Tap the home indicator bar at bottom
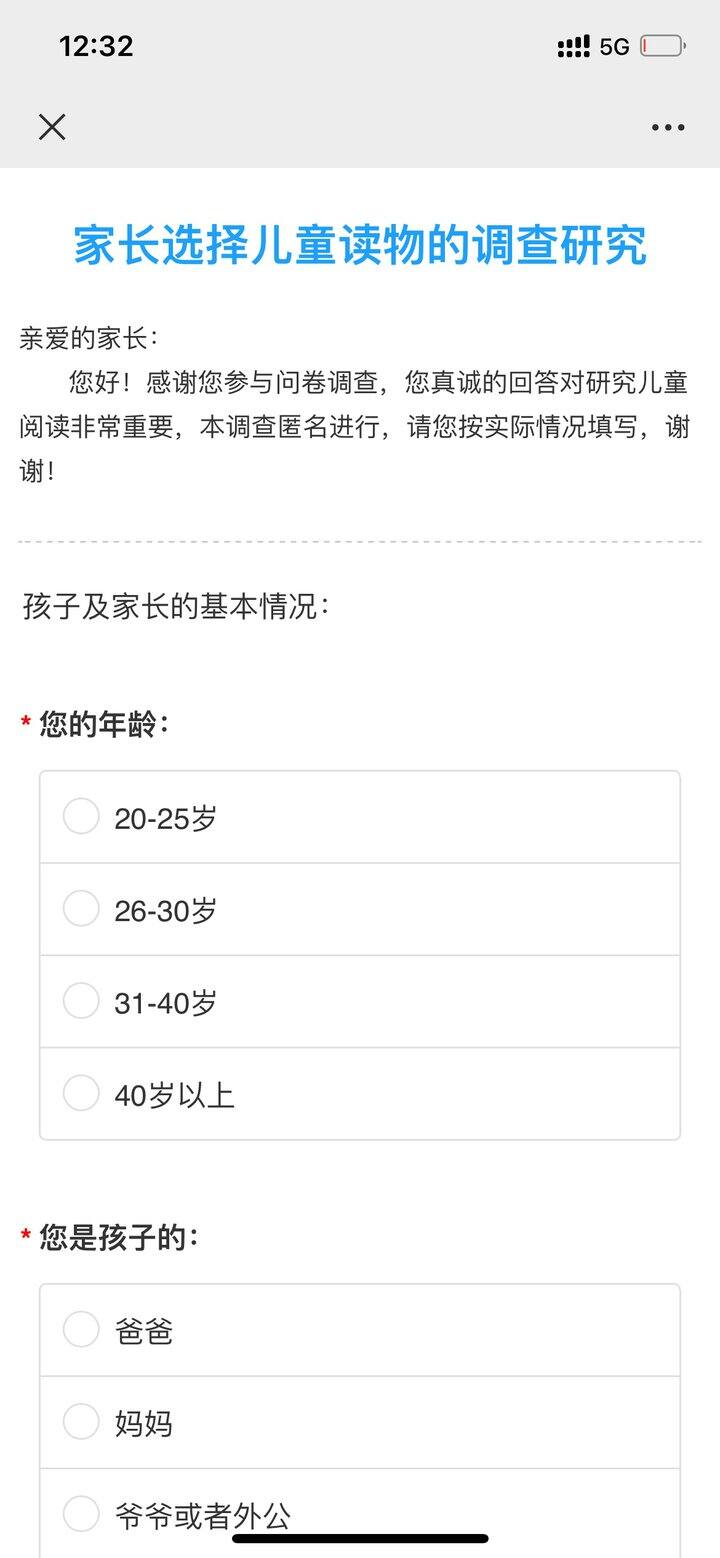 pos(360,1538)
